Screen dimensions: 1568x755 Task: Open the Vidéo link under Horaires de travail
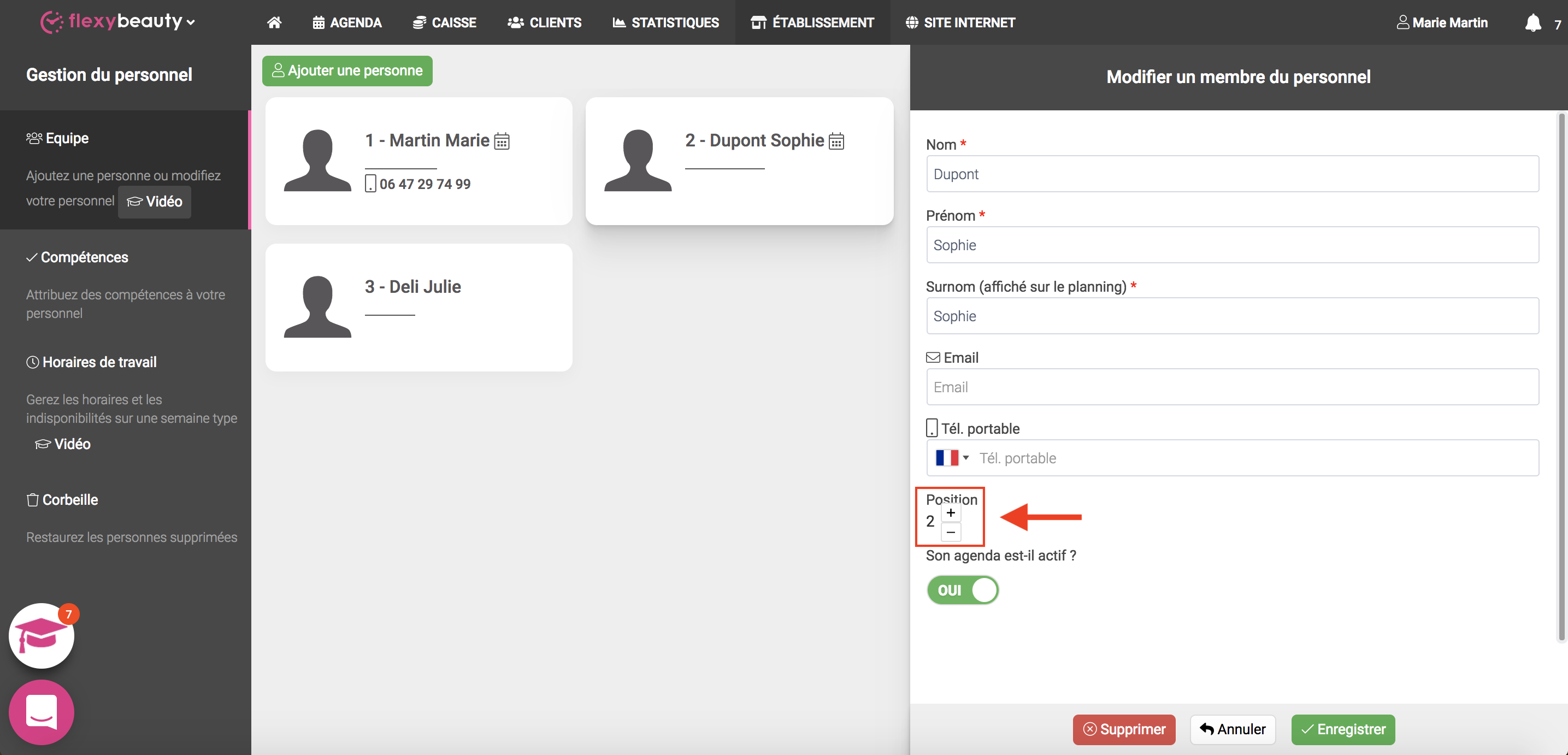point(63,444)
